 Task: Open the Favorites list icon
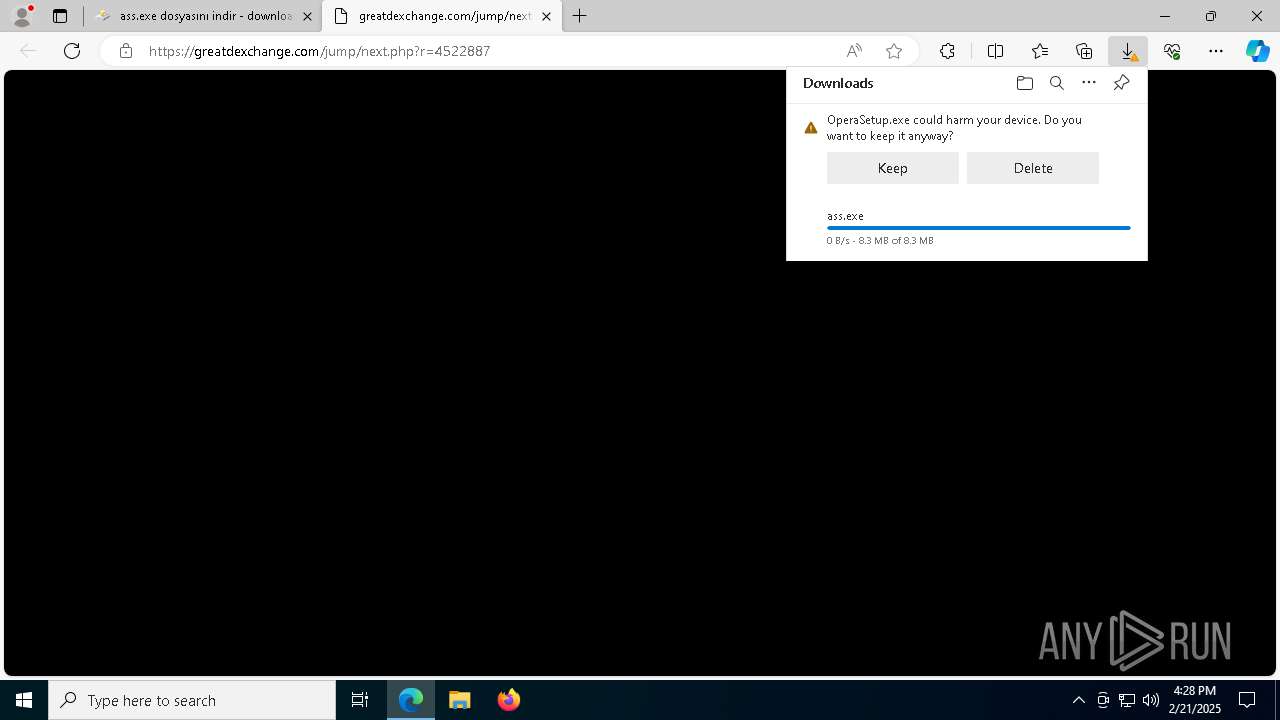(x=1040, y=51)
